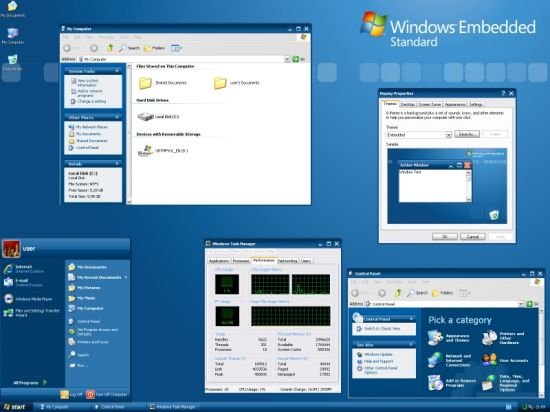Click Switch to Classic View
Viewport: 550px width, 412px height.
[378, 329]
